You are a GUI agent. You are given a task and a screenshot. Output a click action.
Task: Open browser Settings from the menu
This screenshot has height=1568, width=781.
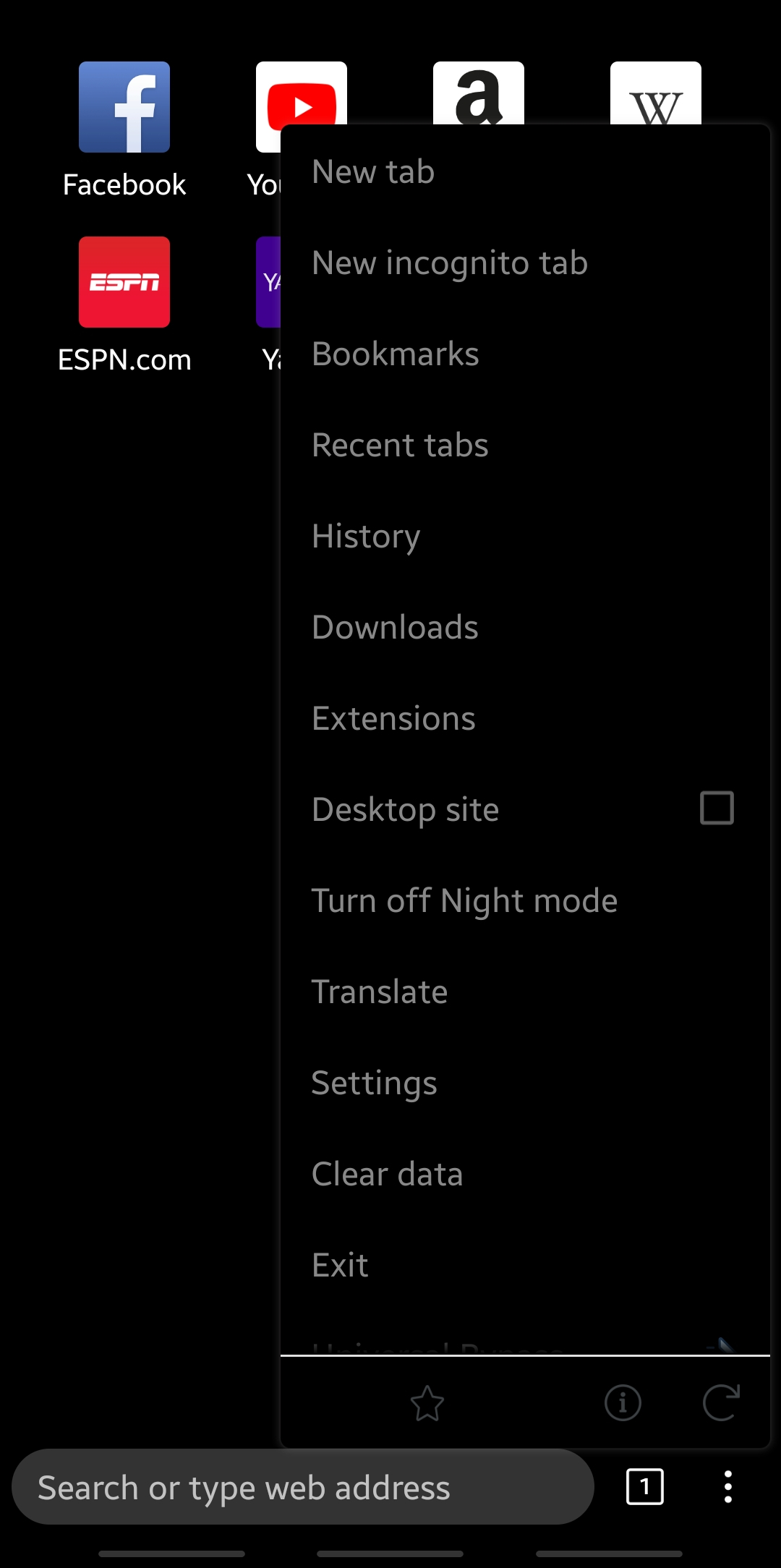pyautogui.click(x=374, y=1083)
